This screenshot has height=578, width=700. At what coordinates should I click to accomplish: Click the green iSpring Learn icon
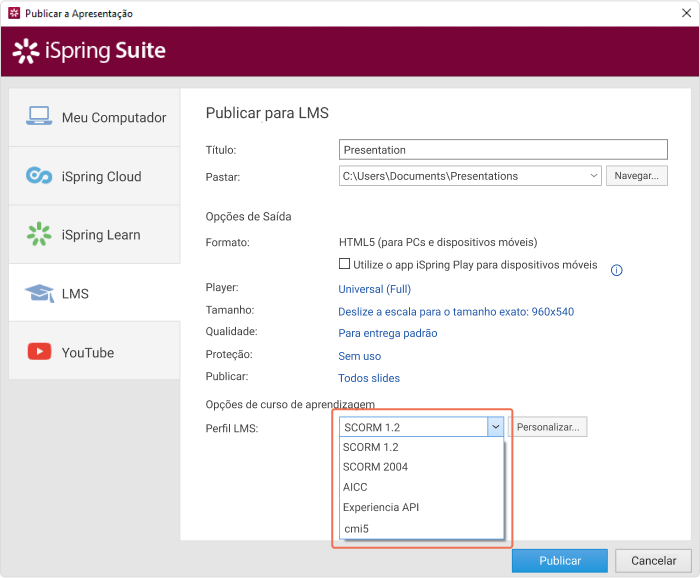click(39, 234)
